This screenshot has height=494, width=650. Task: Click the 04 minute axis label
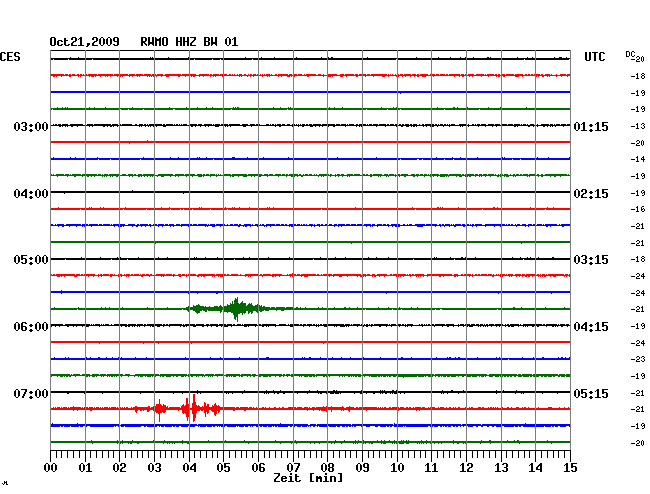tap(189, 467)
